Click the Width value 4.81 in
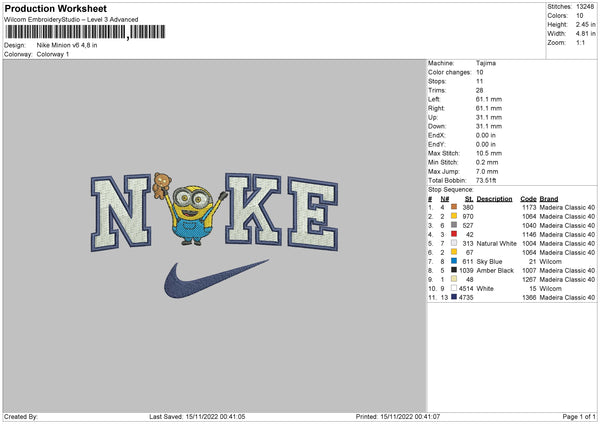This screenshot has height=424, width=600. 585,34
